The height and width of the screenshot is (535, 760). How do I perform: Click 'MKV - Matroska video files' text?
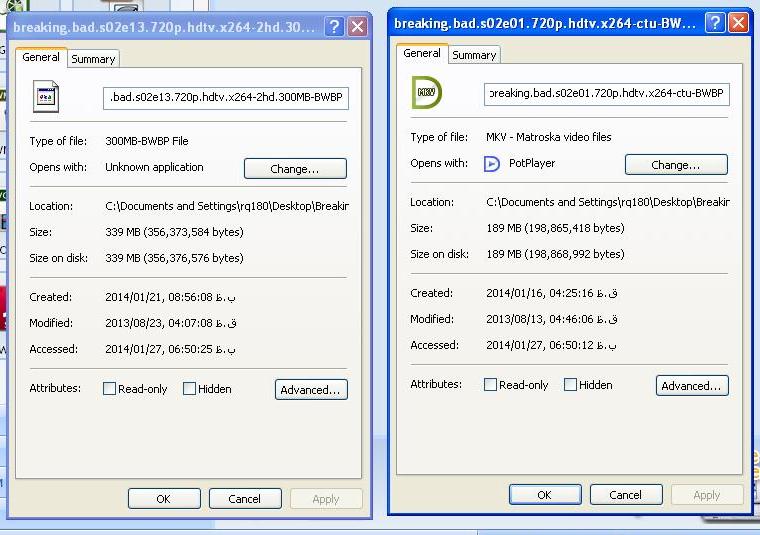coord(549,137)
